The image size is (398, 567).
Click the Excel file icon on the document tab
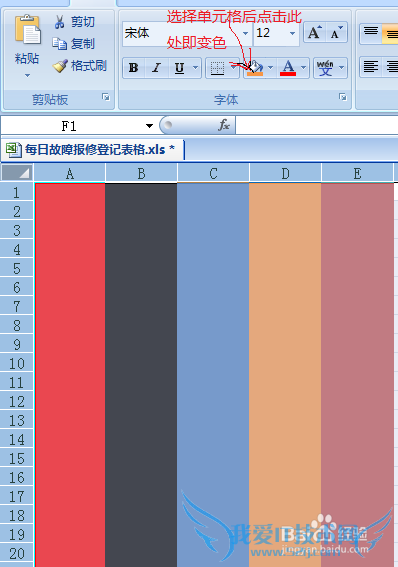13,149
